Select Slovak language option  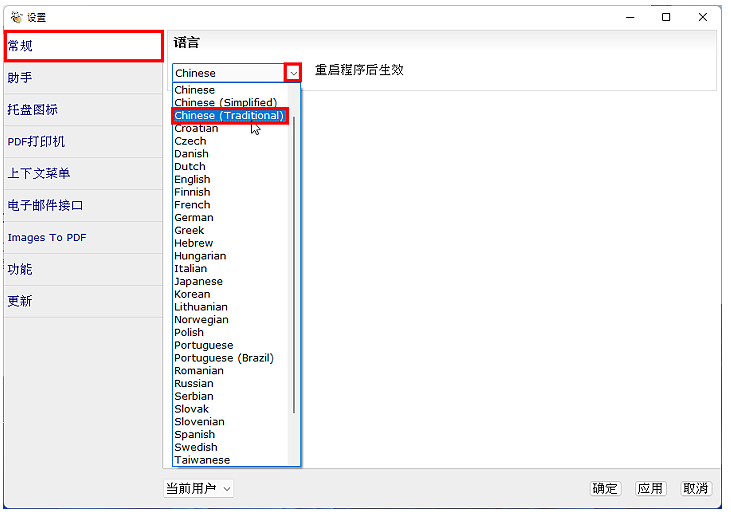(230, 409)
